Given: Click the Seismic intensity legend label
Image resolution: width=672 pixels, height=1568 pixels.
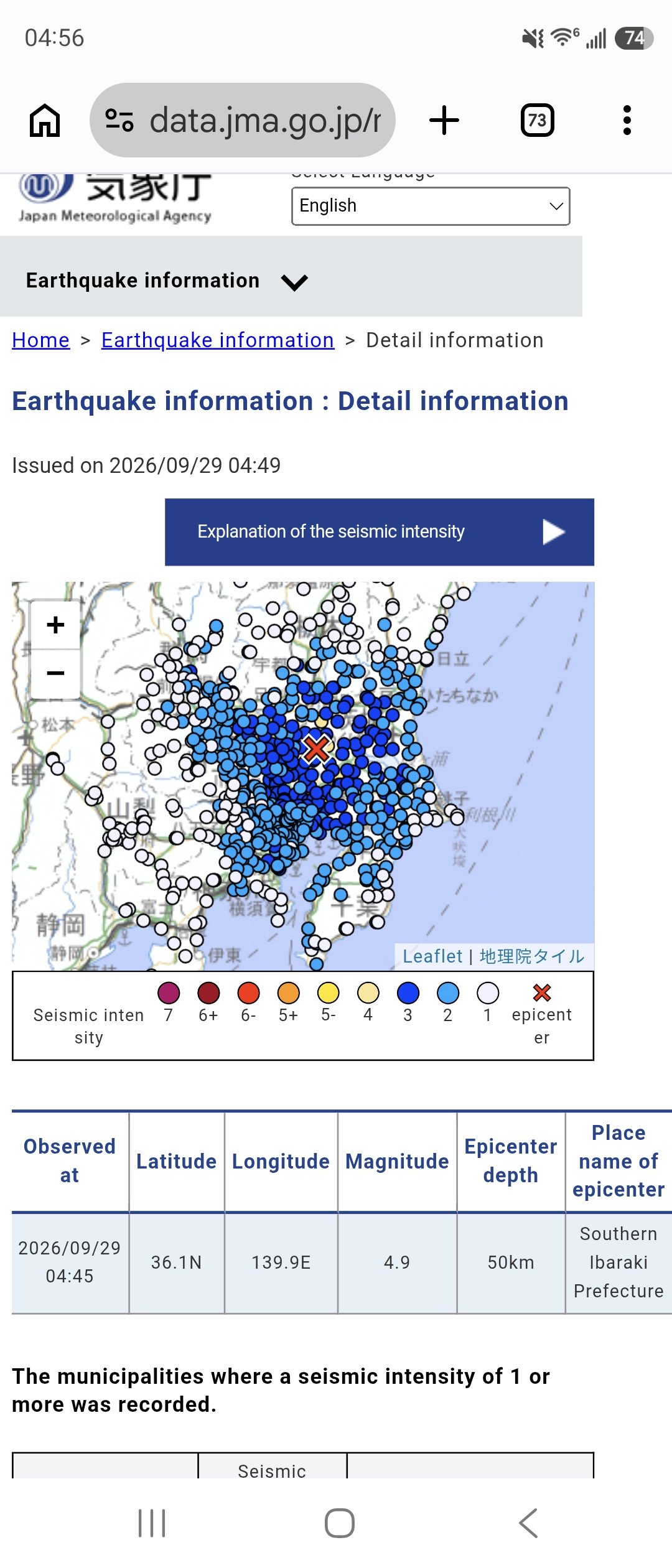Looking at the screenshot, I should [x=88, y=1027].
